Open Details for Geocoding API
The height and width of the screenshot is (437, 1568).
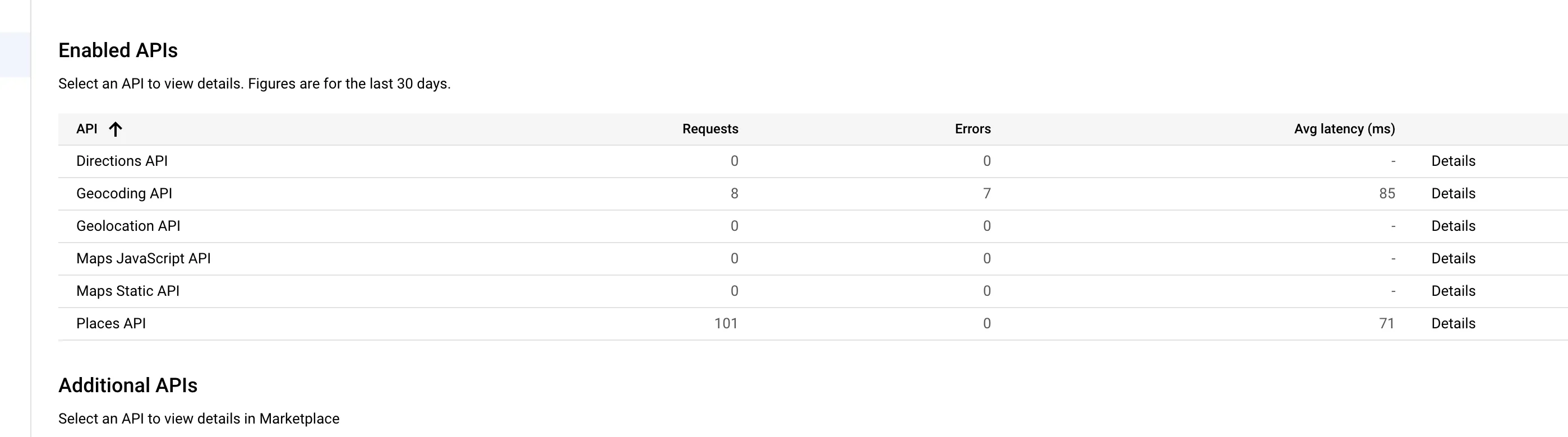point(1453,193)
